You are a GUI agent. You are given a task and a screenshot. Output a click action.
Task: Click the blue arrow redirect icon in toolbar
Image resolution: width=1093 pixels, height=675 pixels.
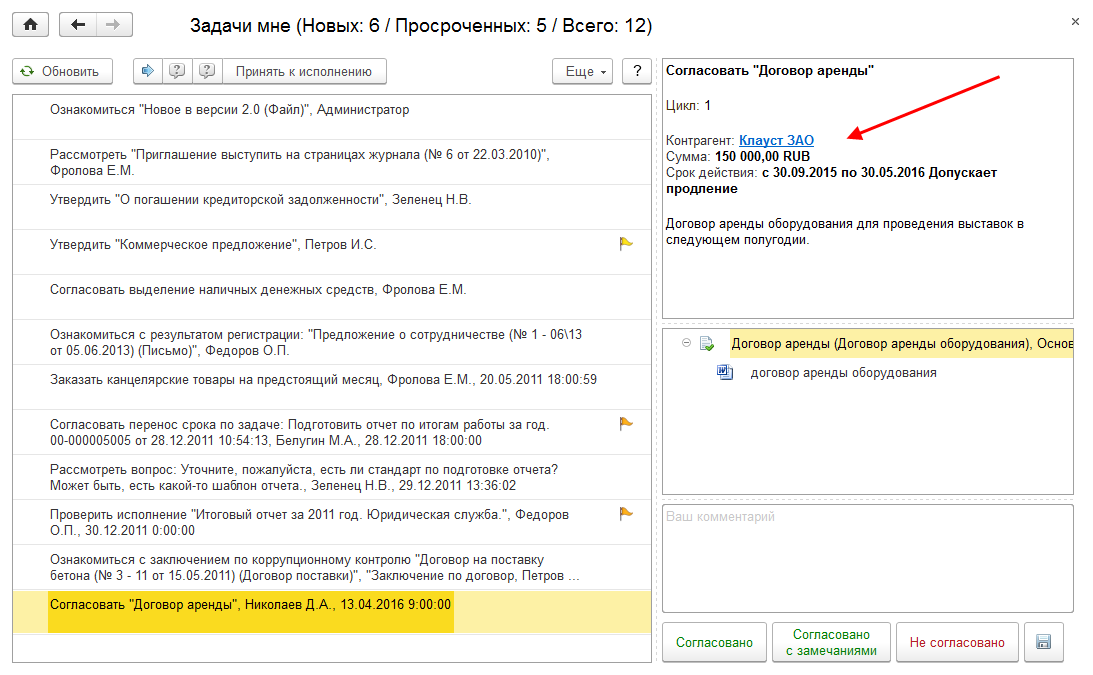click(148, 71)
